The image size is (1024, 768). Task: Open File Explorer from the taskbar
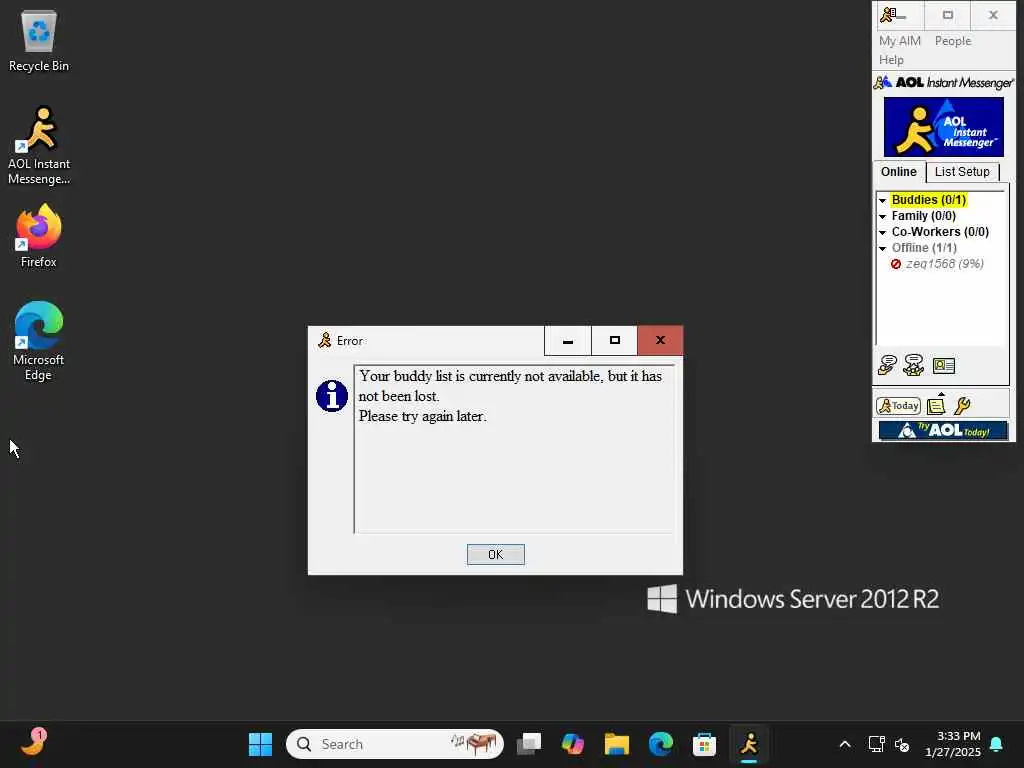tap(616, 744)
